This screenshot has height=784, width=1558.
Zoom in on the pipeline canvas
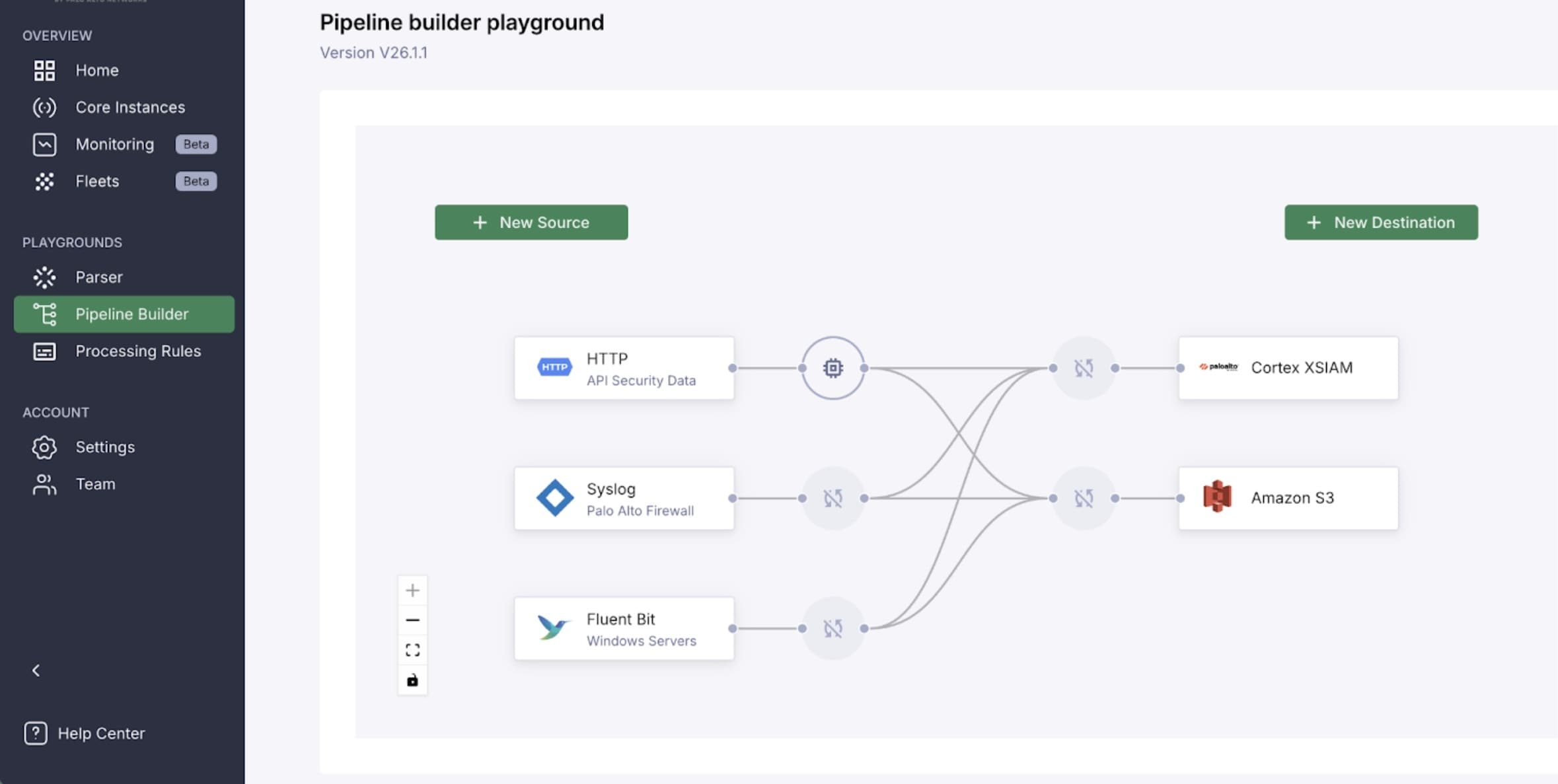pos(412,590)
